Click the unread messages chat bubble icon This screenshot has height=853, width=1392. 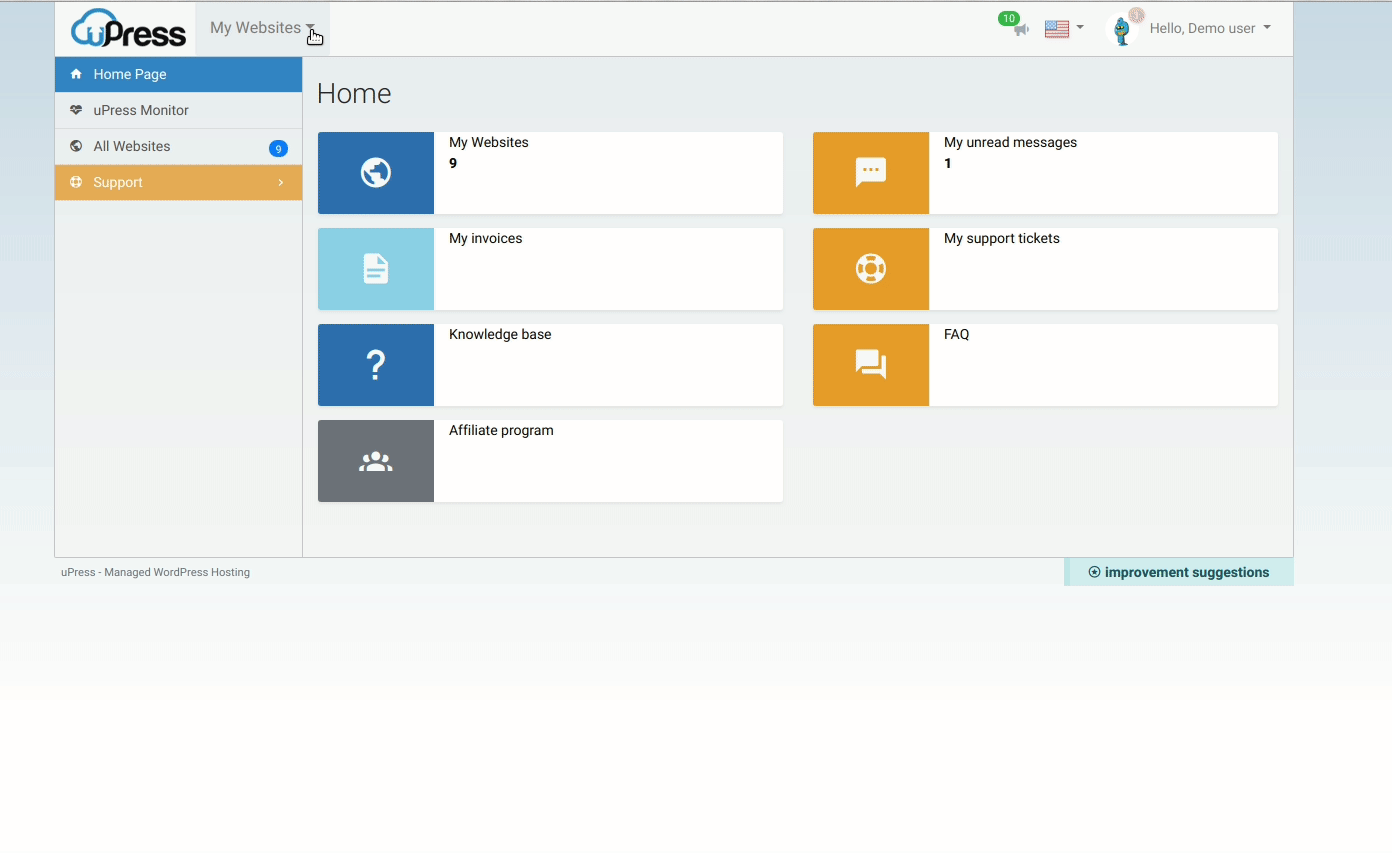pos(871,173)
